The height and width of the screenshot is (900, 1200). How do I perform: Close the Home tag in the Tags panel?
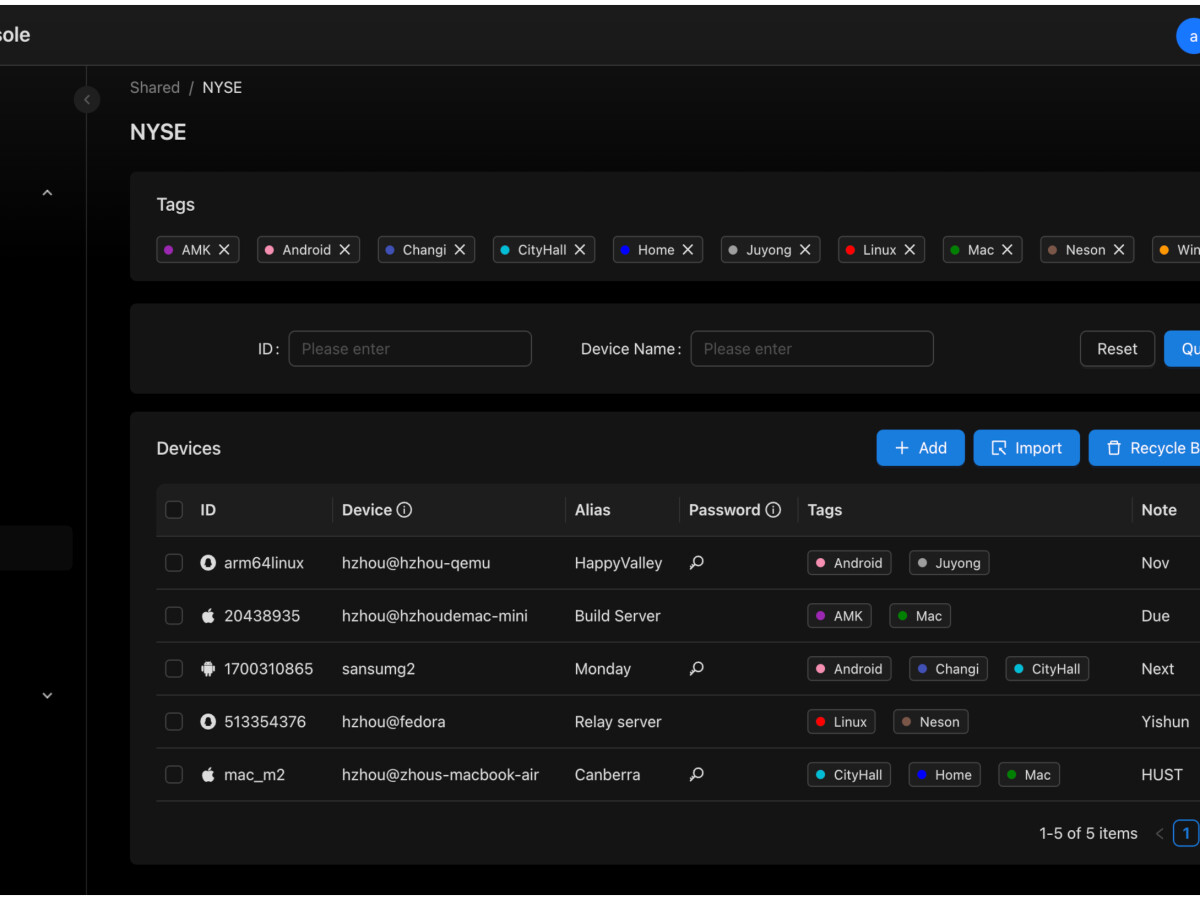click(x=688, y=250)
